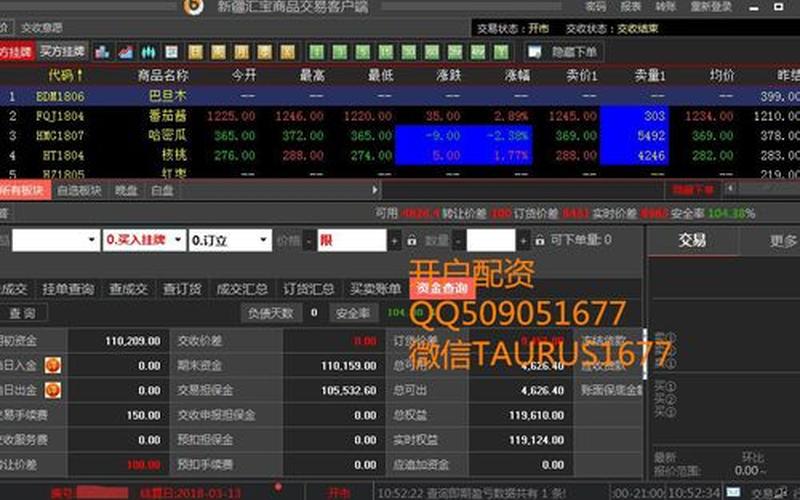Switch to the 更多 panel tab
This screenshot has height=500, width=800.
pos(783,240)
